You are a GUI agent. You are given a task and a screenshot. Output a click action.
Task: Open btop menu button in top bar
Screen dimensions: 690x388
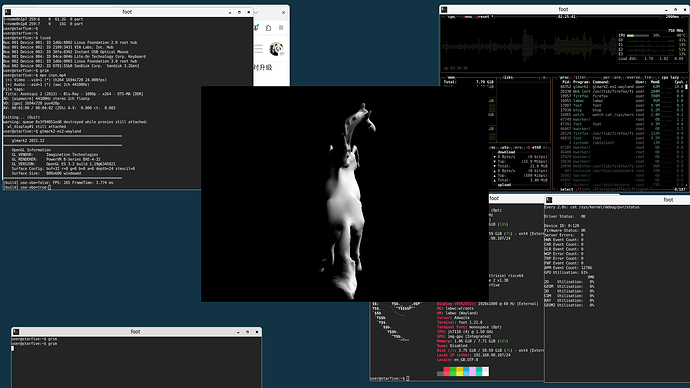(468, 17)
